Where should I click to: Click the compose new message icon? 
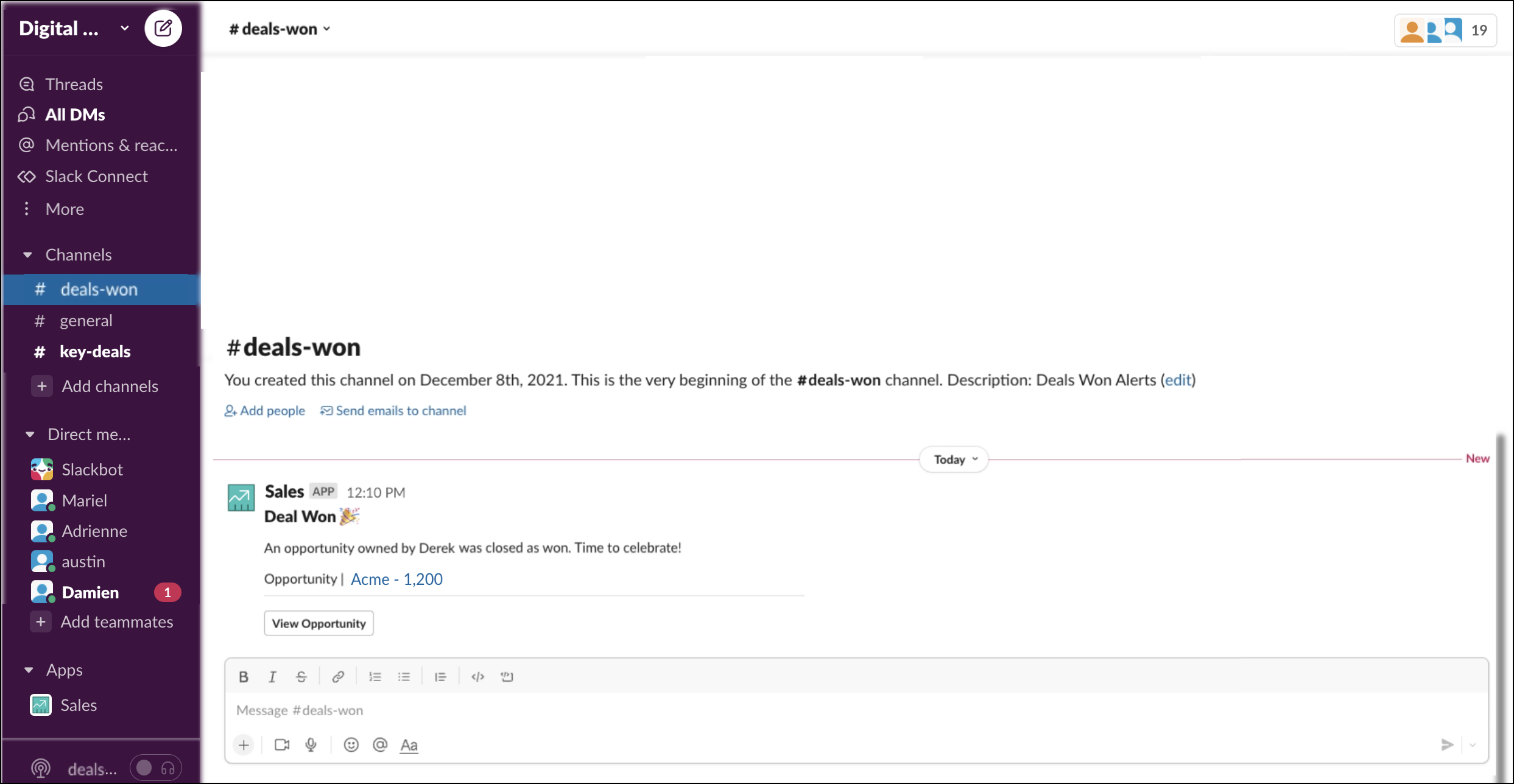pyautogui.click(x=163, y=29)
